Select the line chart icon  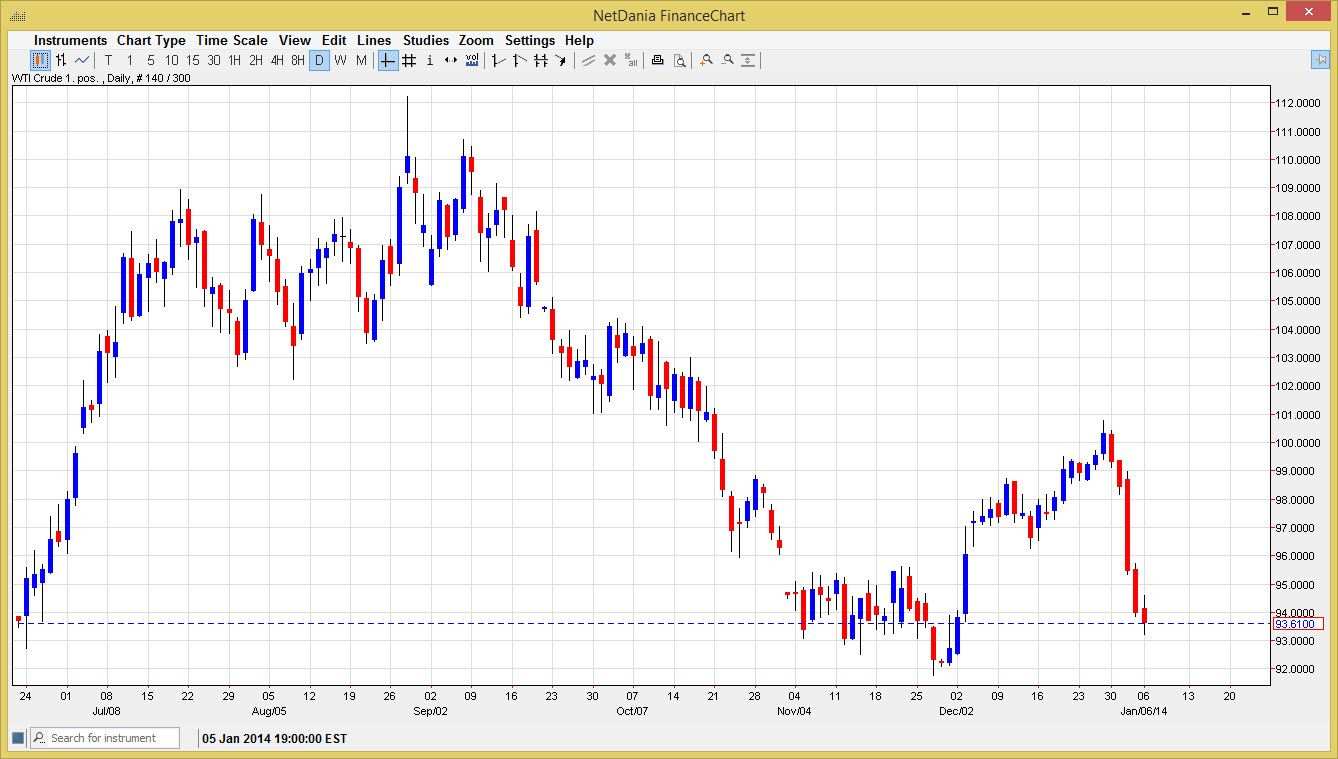[81, 60]
